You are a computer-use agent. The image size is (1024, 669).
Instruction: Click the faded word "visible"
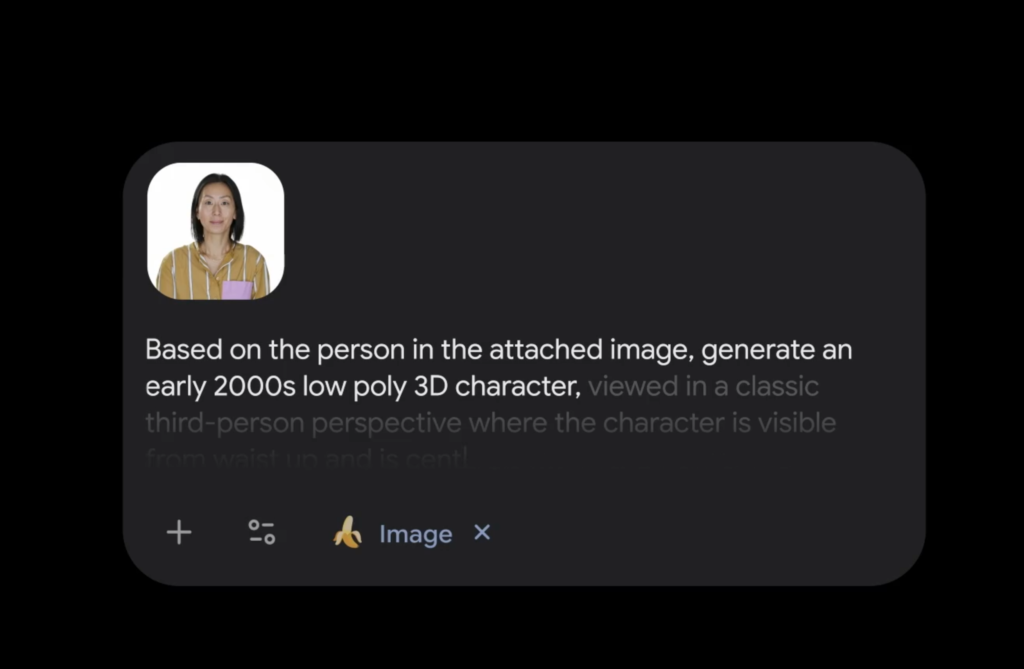tap(796, 423)
